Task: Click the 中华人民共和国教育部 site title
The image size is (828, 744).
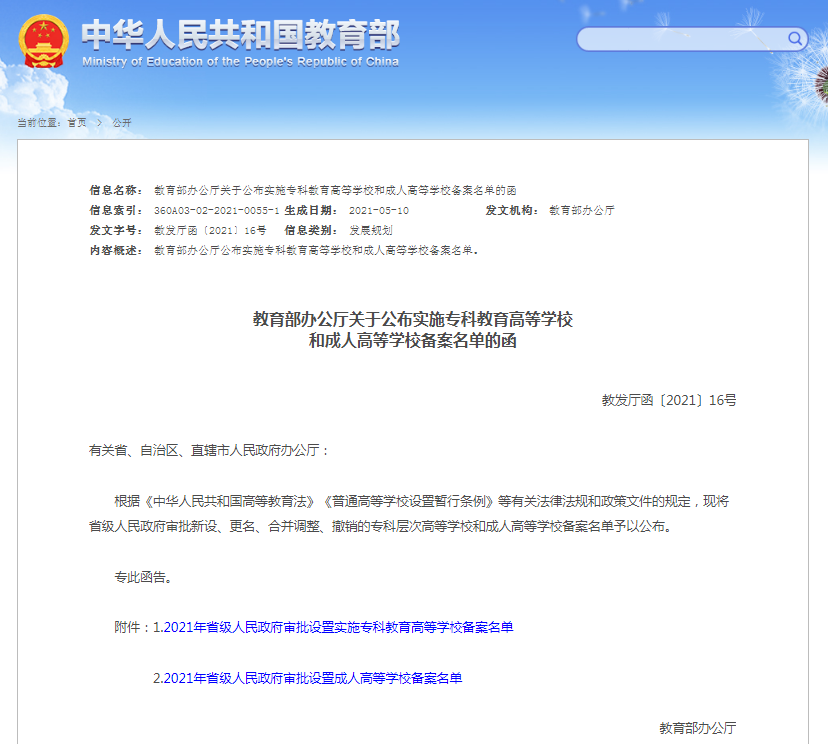Action: click(240, 34)
